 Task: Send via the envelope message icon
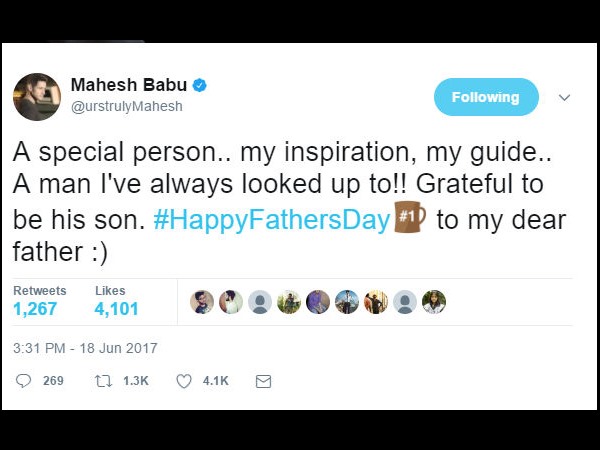263,381
